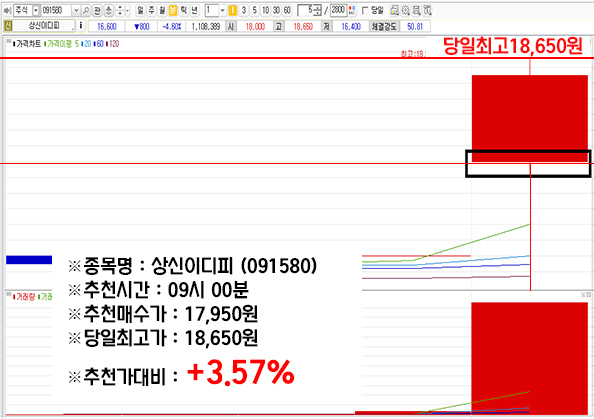Open the interval value dropdown showing 1
The image size is (594, 419).
click(222, 11)
